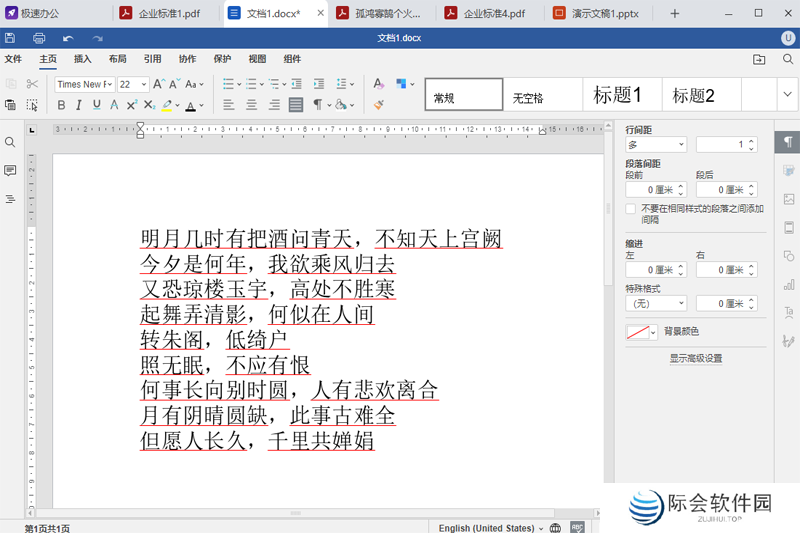This screenshot has height=533, width=800.
Task: Open the 插入 menu tab
Action: 82,59
